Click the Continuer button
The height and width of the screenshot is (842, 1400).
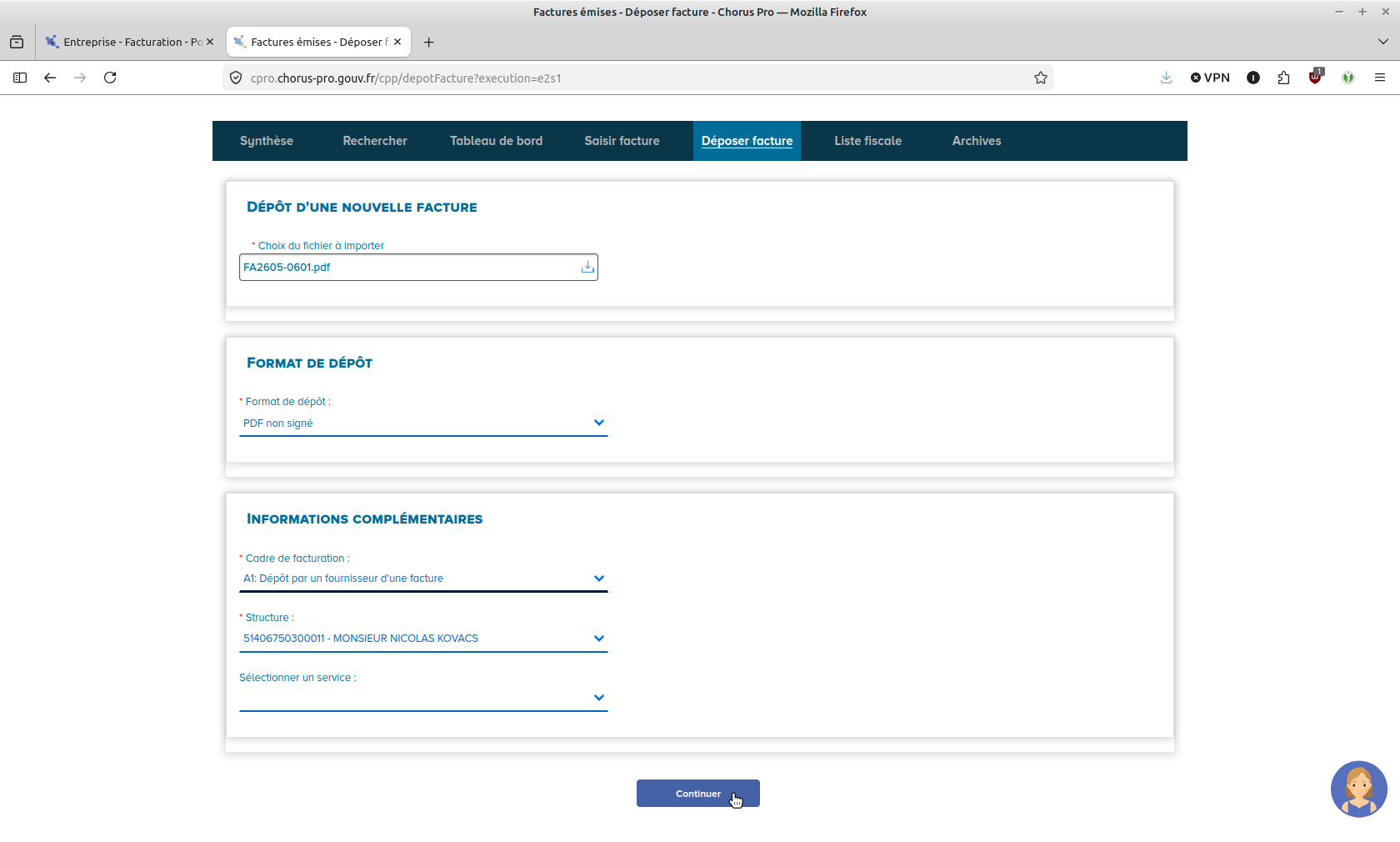point(698,794)
